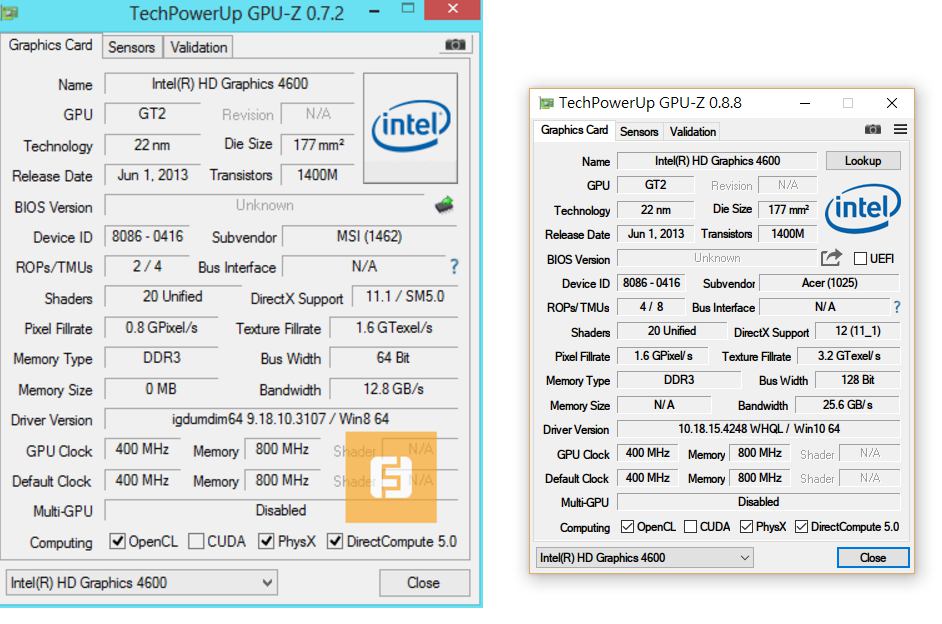Toggle CUDA checkbox in GPU-Z 0.7.2
This screenshot has height=624, width=942.
(x=196, y=541)
